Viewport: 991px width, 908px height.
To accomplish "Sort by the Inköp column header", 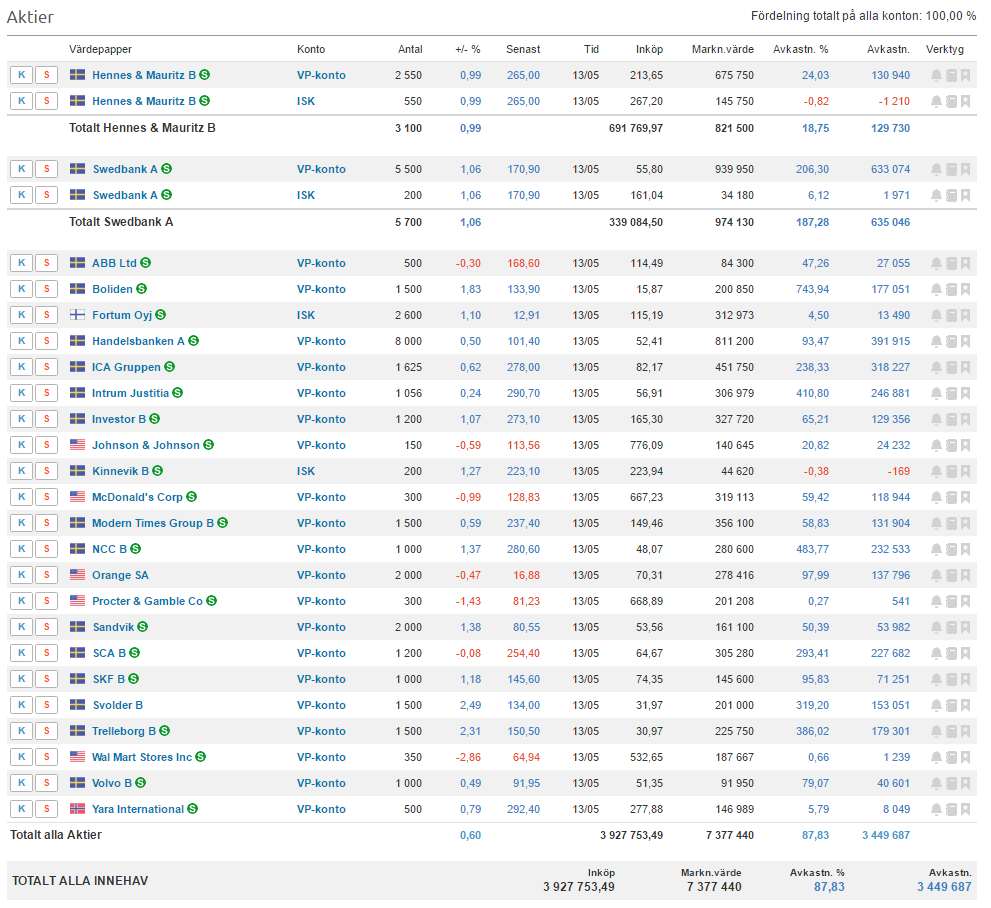I will [x=649, y=49].
